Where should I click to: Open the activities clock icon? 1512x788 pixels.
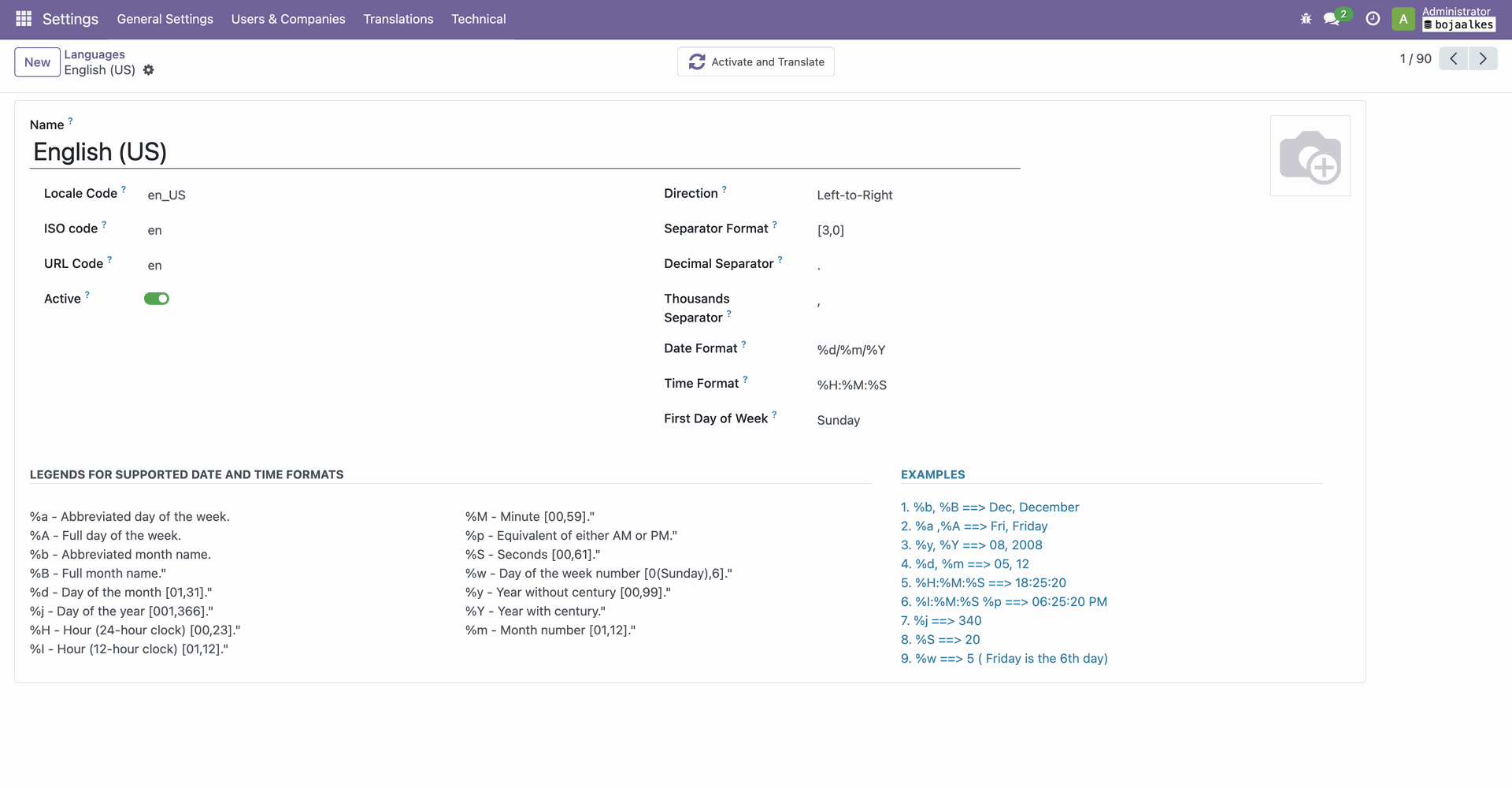click(1373, 19)
